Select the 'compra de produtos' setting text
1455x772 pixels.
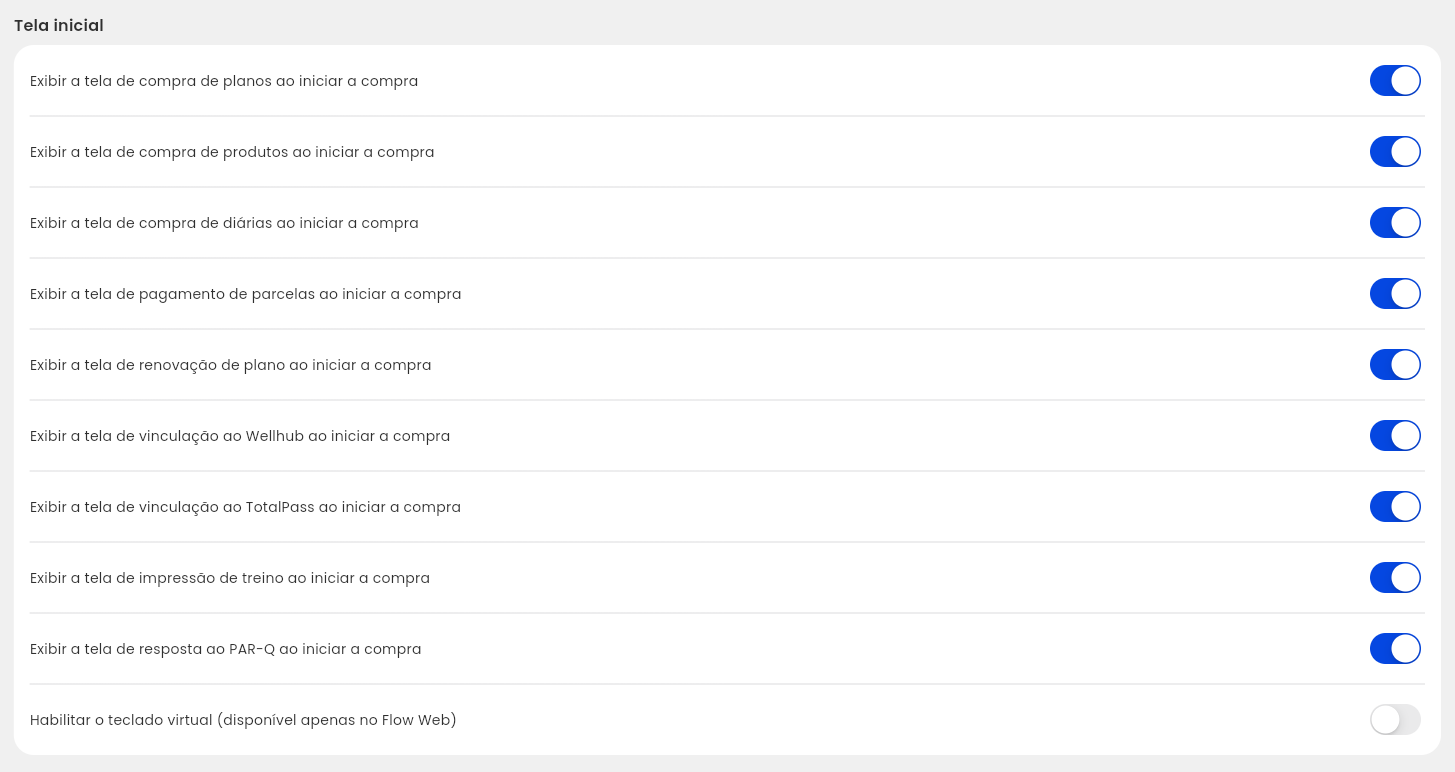point(232,152)
